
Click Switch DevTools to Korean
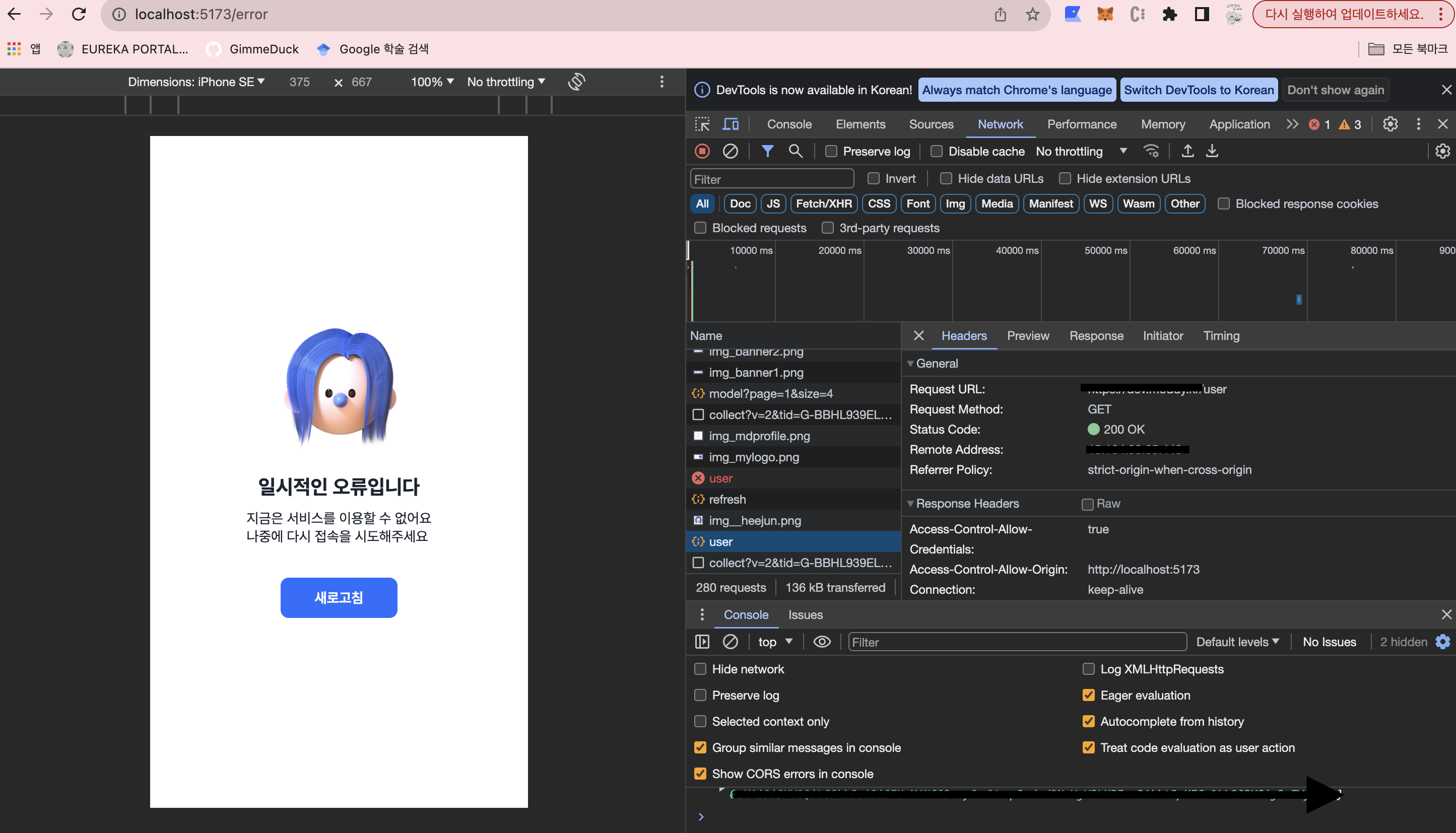(1199, 90)
